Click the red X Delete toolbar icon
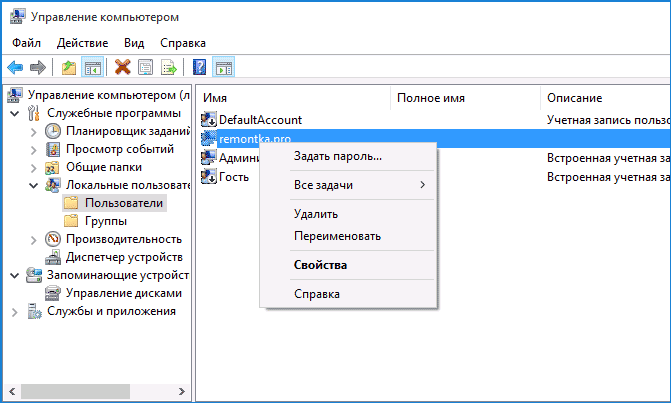The height and width of the screenshot is (403, 671). pyautogui.click(x=123, y=68)
